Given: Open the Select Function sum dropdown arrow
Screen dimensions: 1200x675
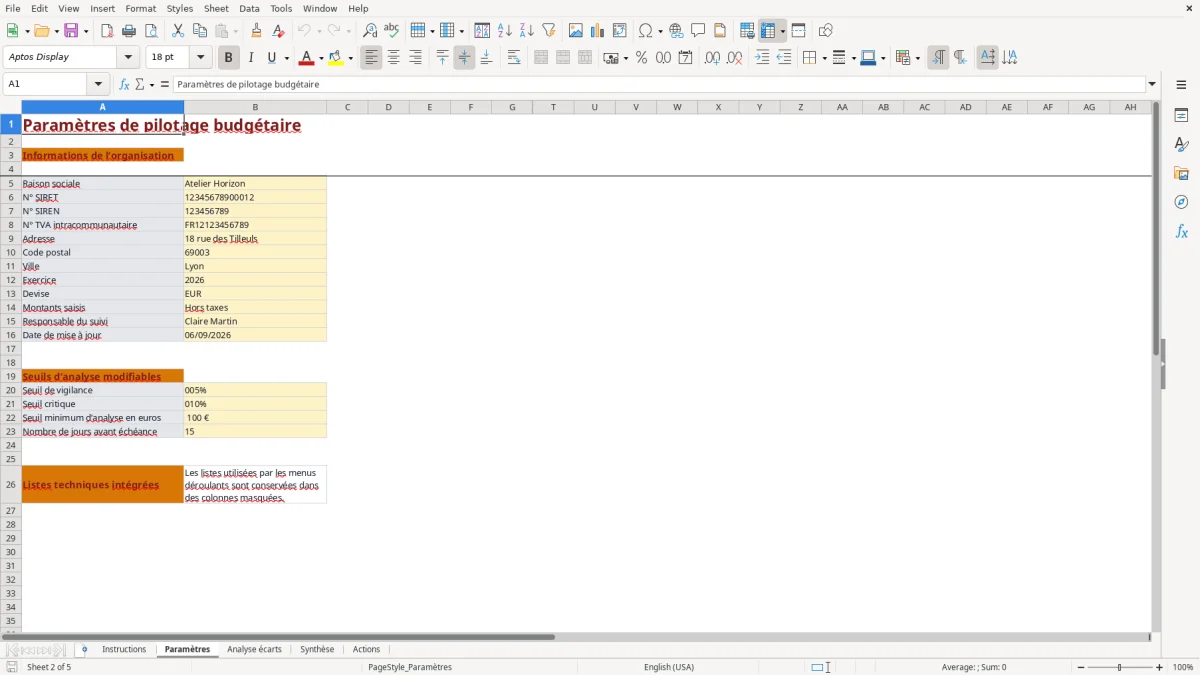Looking at the screenshot, I should pos(152,84).
